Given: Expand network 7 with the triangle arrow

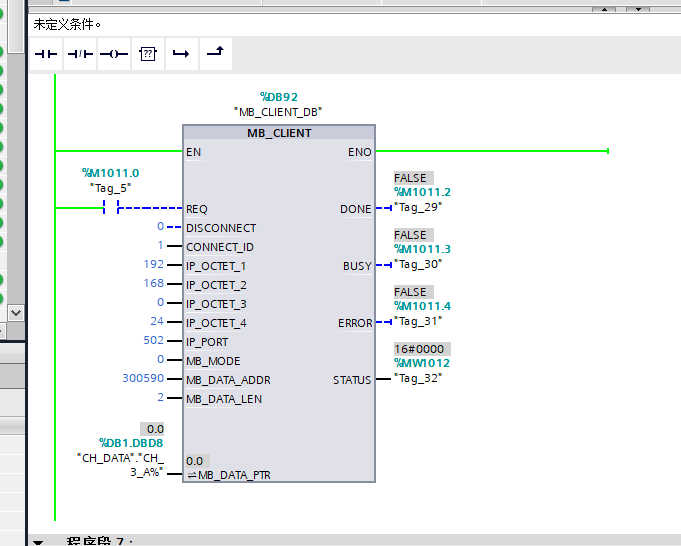Looking at the screenshot, I should pyautogui.click(x=38, y=541).
